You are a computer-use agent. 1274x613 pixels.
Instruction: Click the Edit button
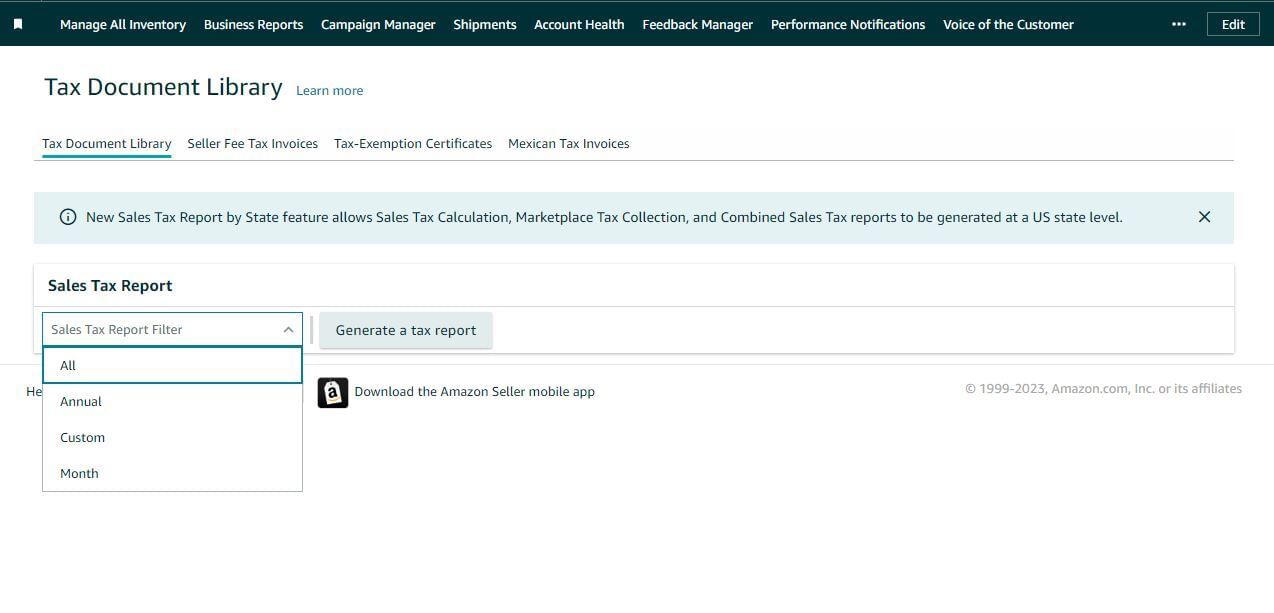coord(1233,24)
